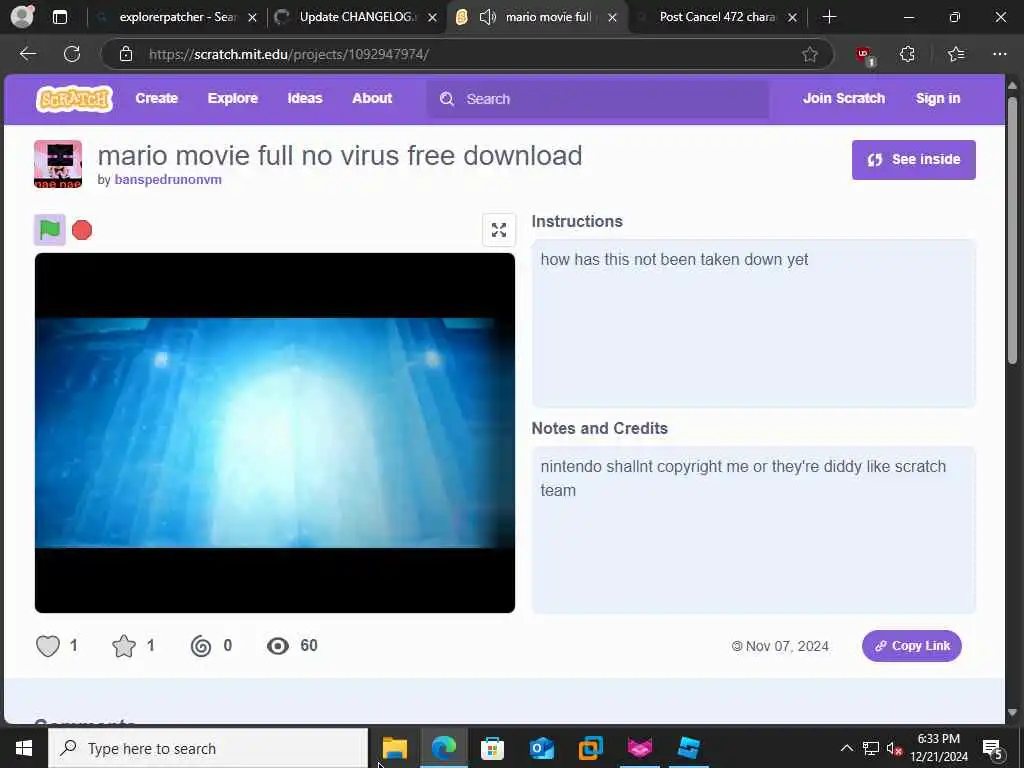This screenshot has height=768, width=1024.
Task: Stop the project with red stop button
Action: (x=82, y=230)
